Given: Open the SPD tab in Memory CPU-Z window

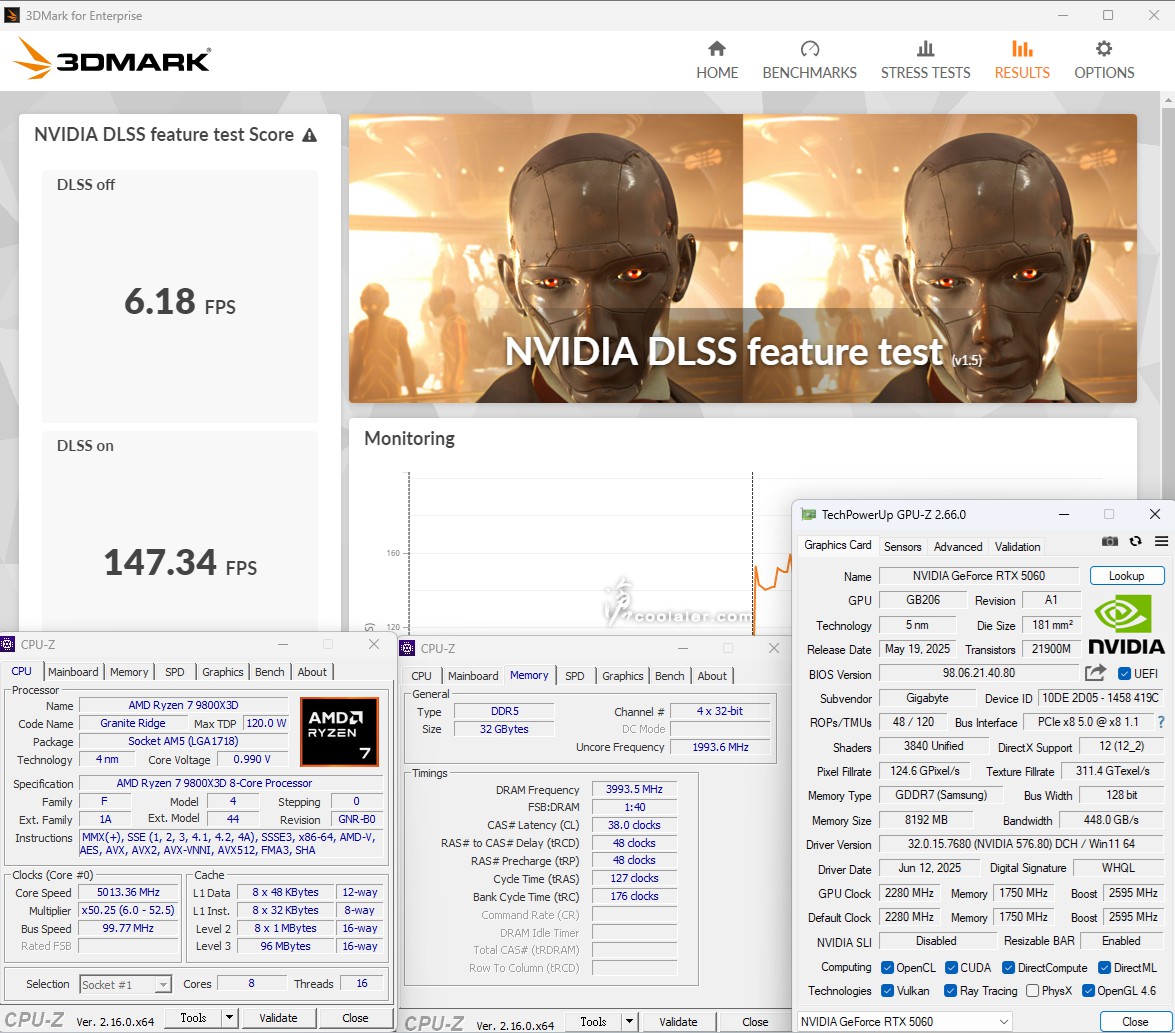Looking at the screenshot, I should tap(575, 676).
